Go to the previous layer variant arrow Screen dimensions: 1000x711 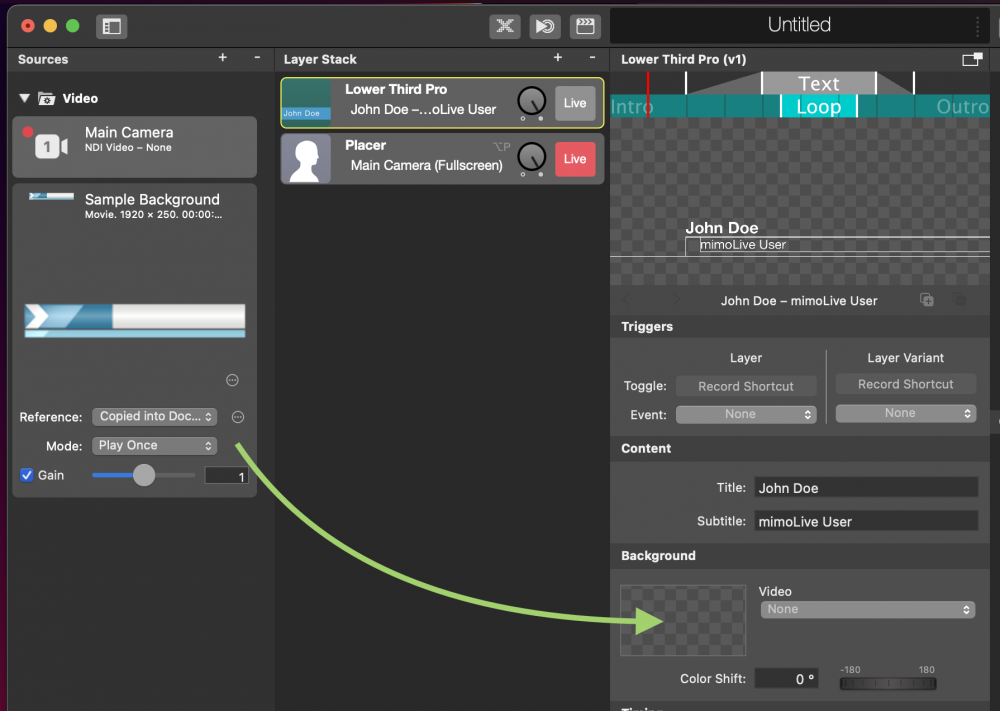click(x=627, y=300)
